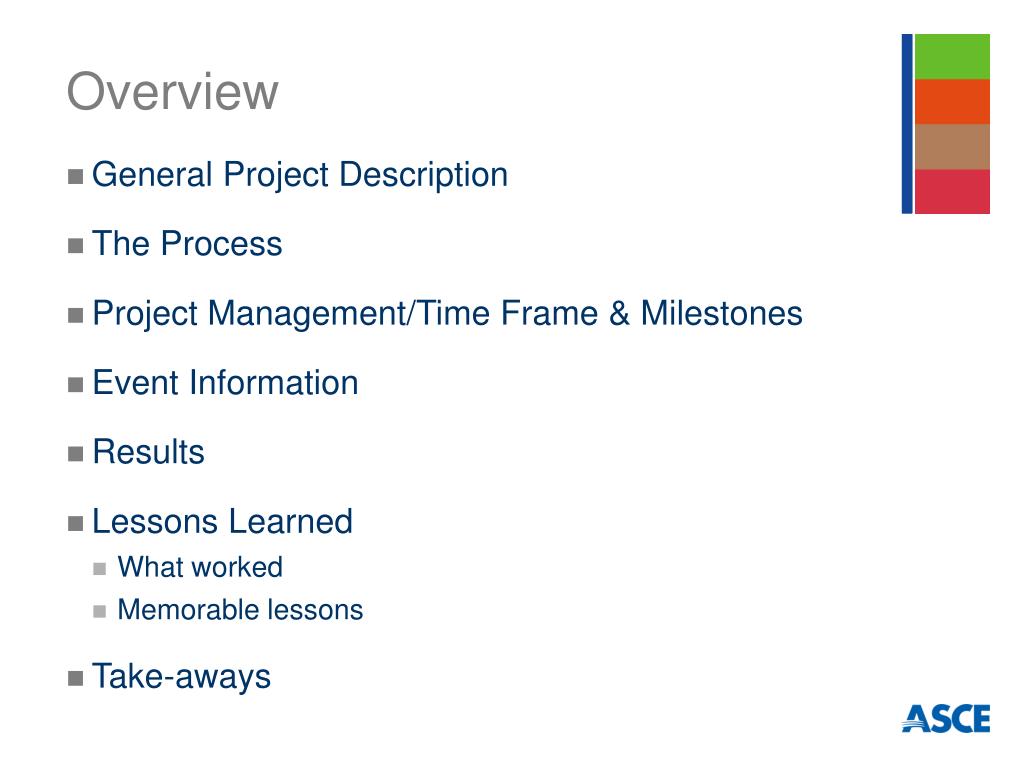Click the green color block
Image resolution: width=1024 pixels, height=768 pixels.
952,56
